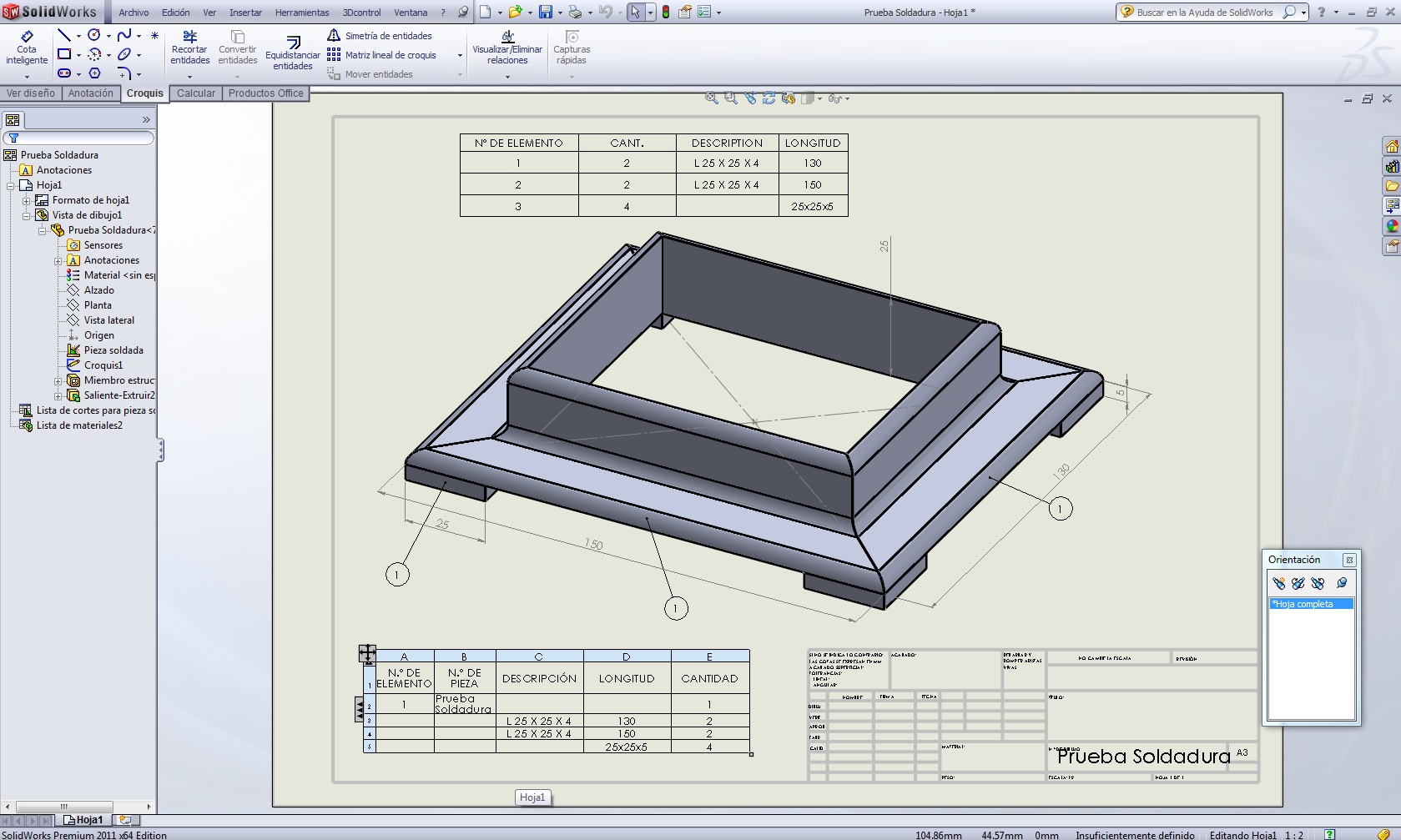The height and width of the screenshot is (840, 1401).
Task: Click the Print icon
Action: coord(575,12)
